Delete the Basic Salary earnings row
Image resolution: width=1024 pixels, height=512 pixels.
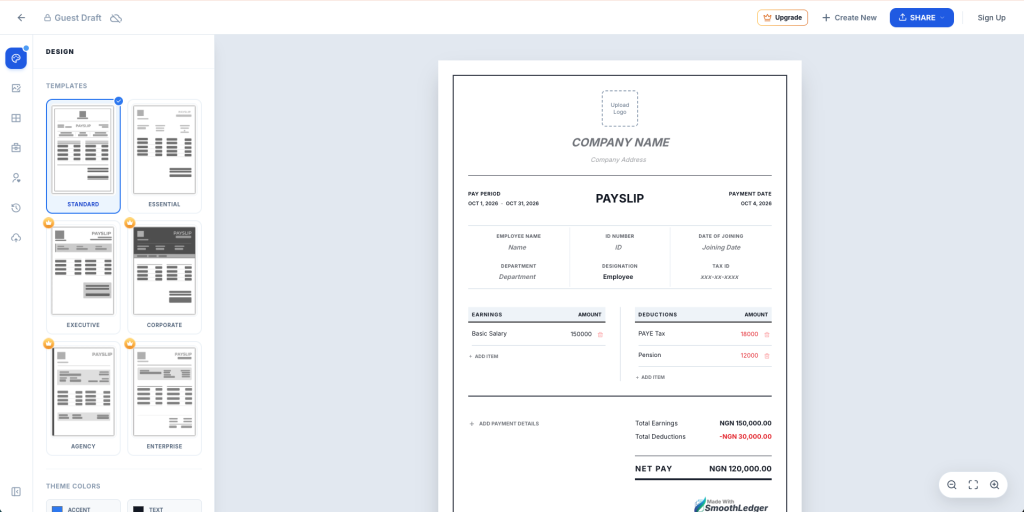point(600,334)
